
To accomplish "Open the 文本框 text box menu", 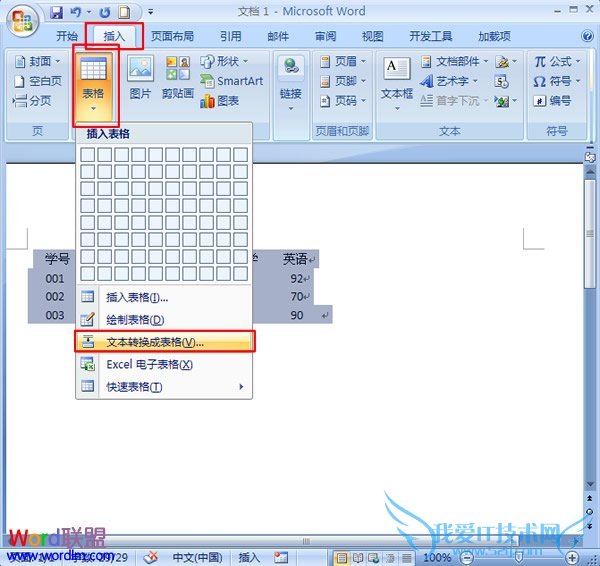I will coord(397,83).
